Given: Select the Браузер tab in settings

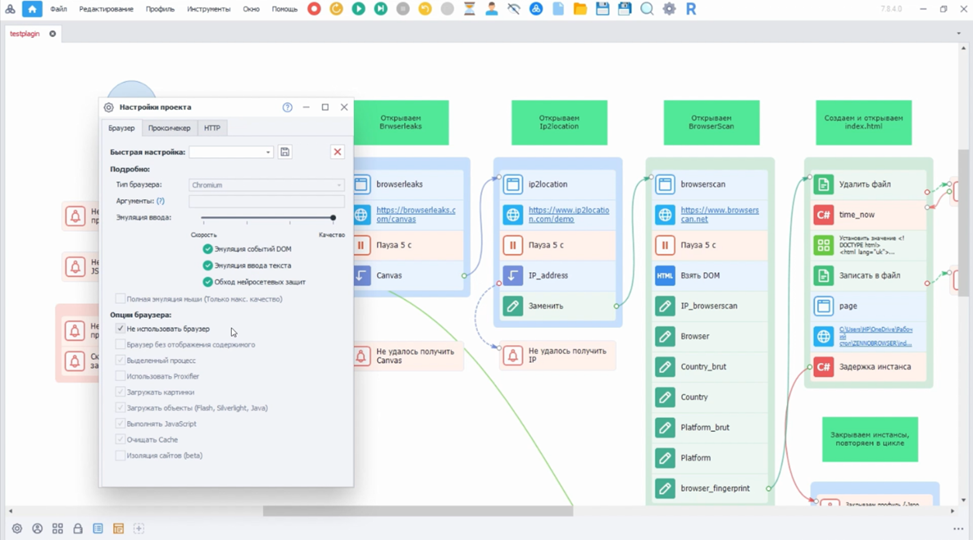Looking at the screenshot, I should coord(122,128).
